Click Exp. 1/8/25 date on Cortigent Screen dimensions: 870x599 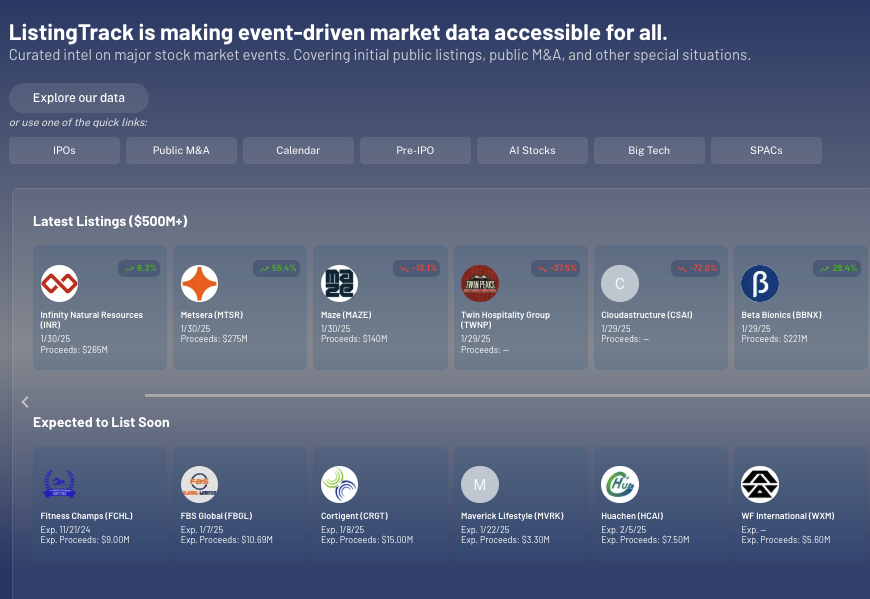click(342, 530)
